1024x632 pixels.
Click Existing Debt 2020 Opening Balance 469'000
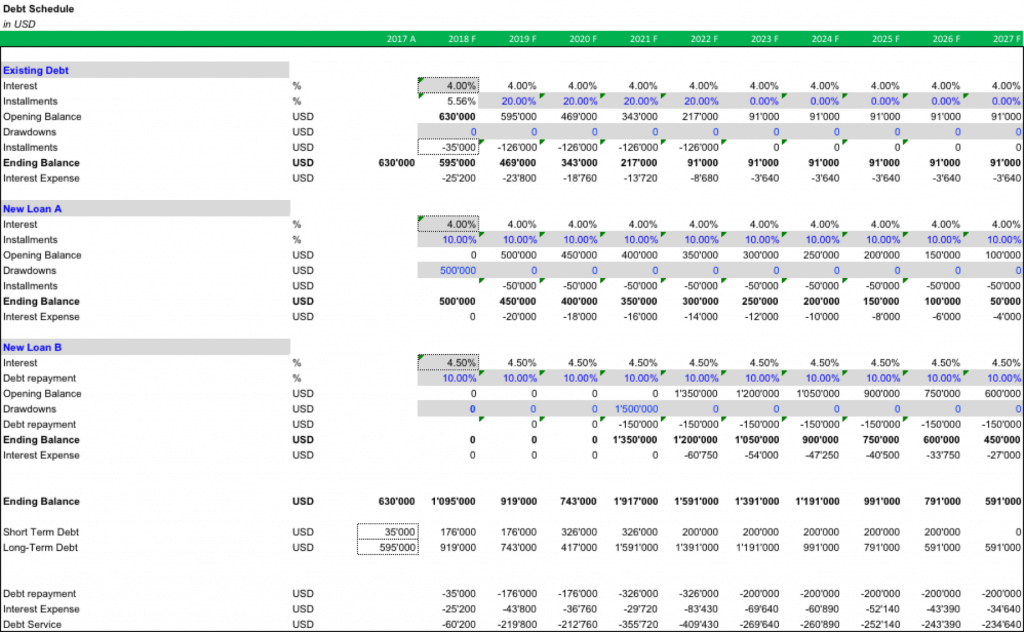point(579,117)
